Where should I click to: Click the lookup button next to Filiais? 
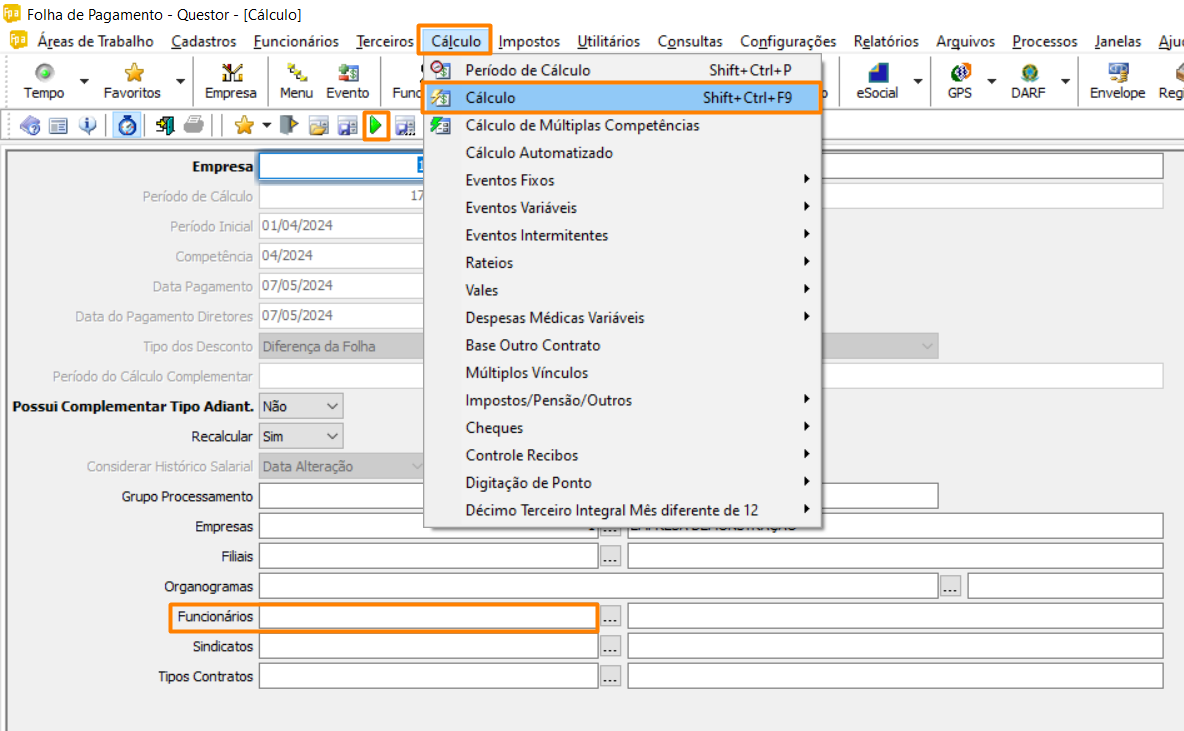(x=610, y=557)
